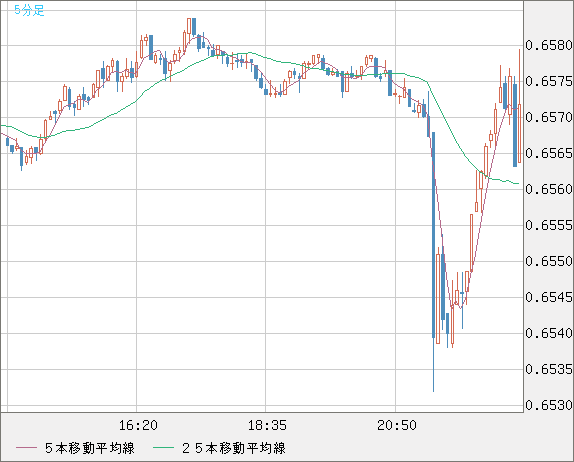Click the 25本移動平均線 legend label
The width and height of the screenshot is (574, 462).
tap(234, 448)
